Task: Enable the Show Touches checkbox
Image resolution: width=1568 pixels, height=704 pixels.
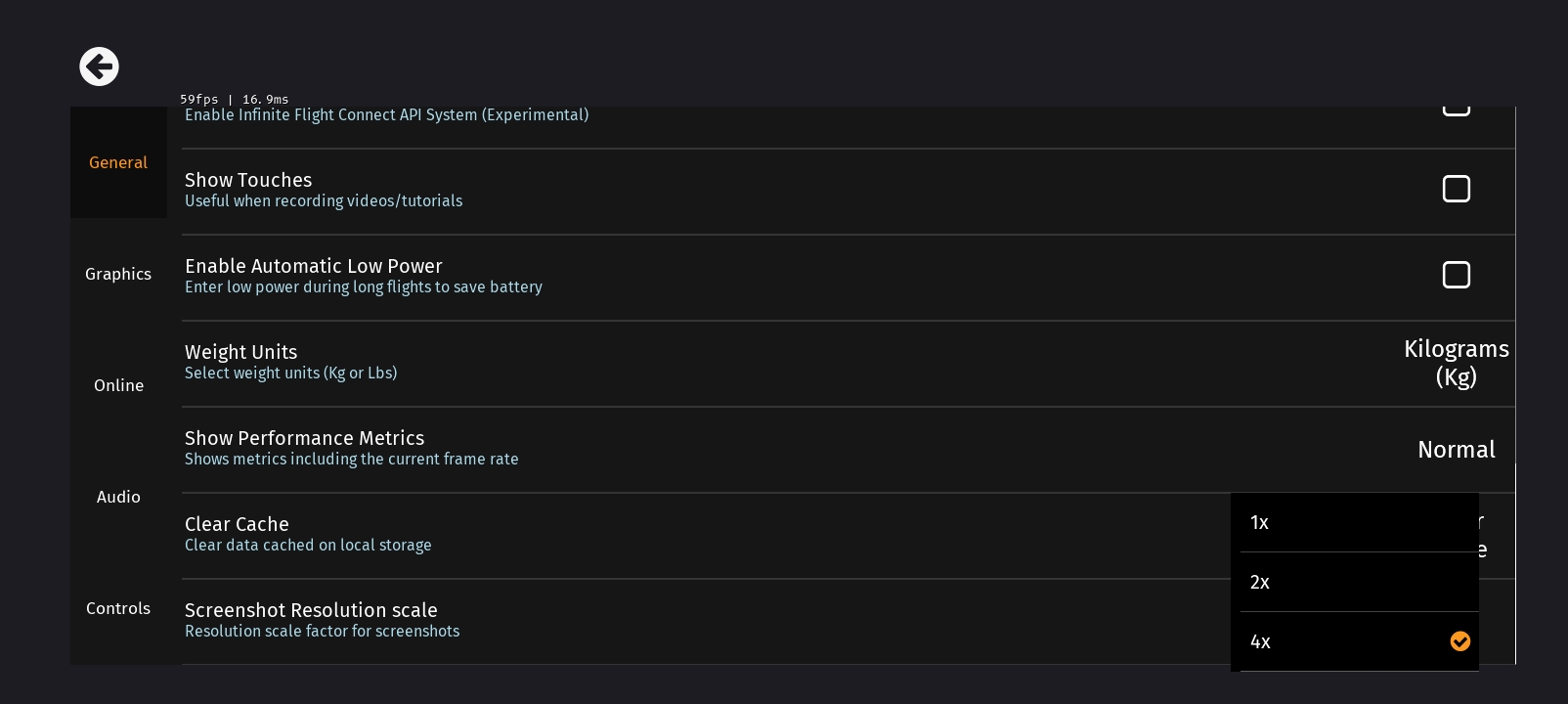Action: click(x=1456, y=189)
